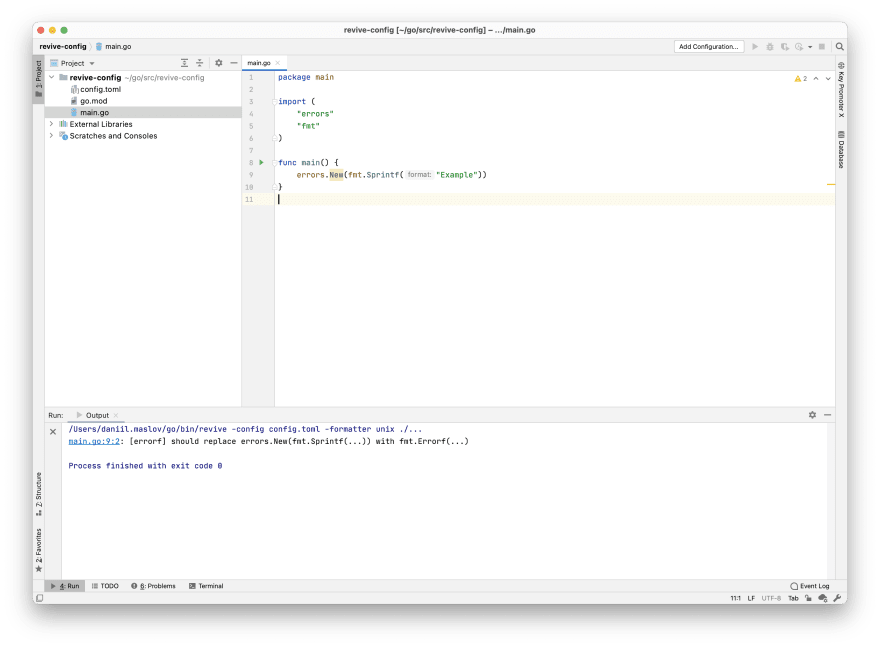Open the Key Promoter X side panel
Viewport: 880px width, 647px height.
click(841, 90)
